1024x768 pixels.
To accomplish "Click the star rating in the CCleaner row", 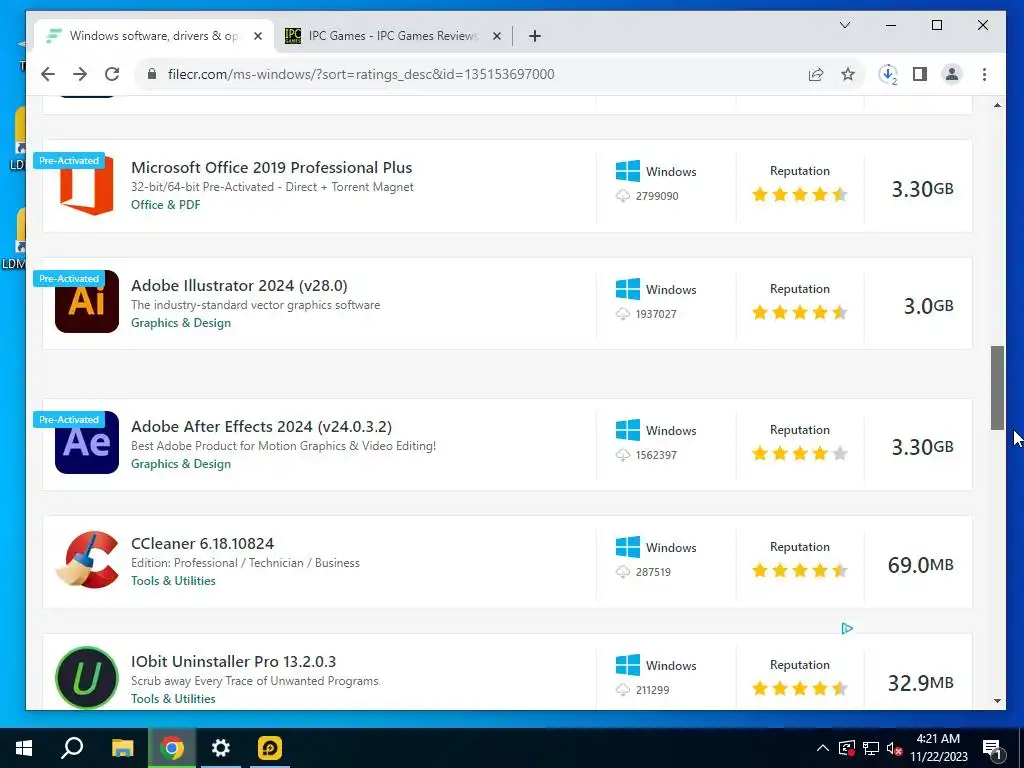I will point(799,570).
